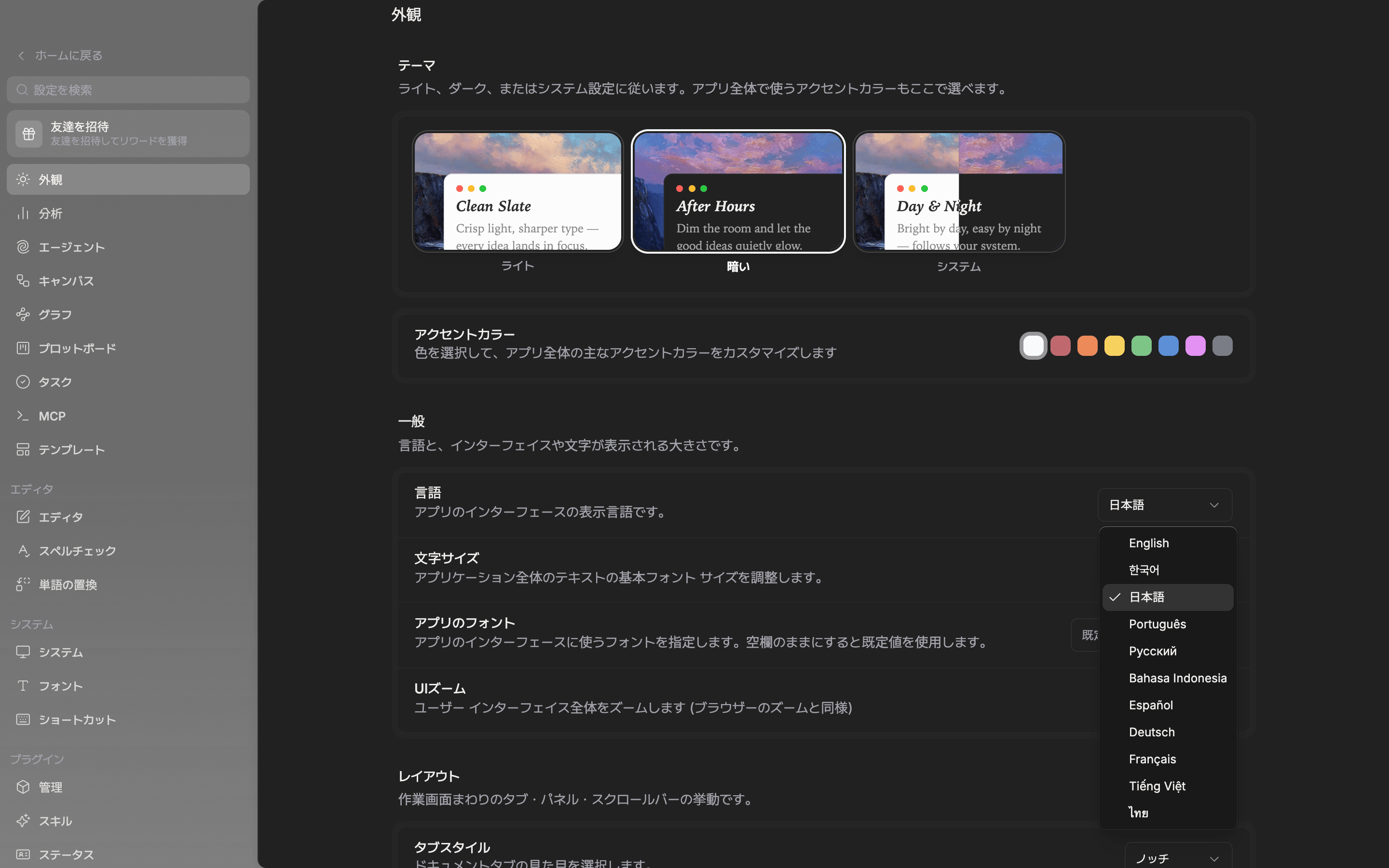The image size is (1389, 868).
Task: Click the layout icon beside テンプレート
Action: click(x=23, y=449)
